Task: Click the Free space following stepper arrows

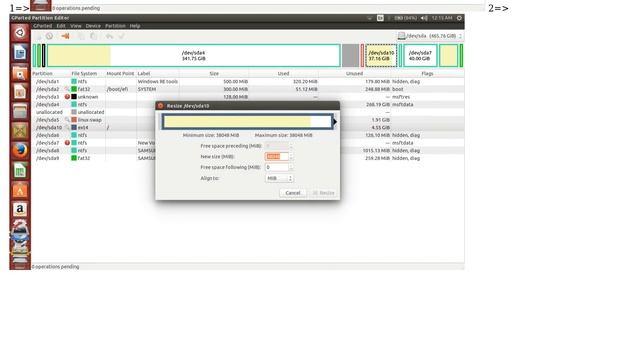Action: [291, 167]
